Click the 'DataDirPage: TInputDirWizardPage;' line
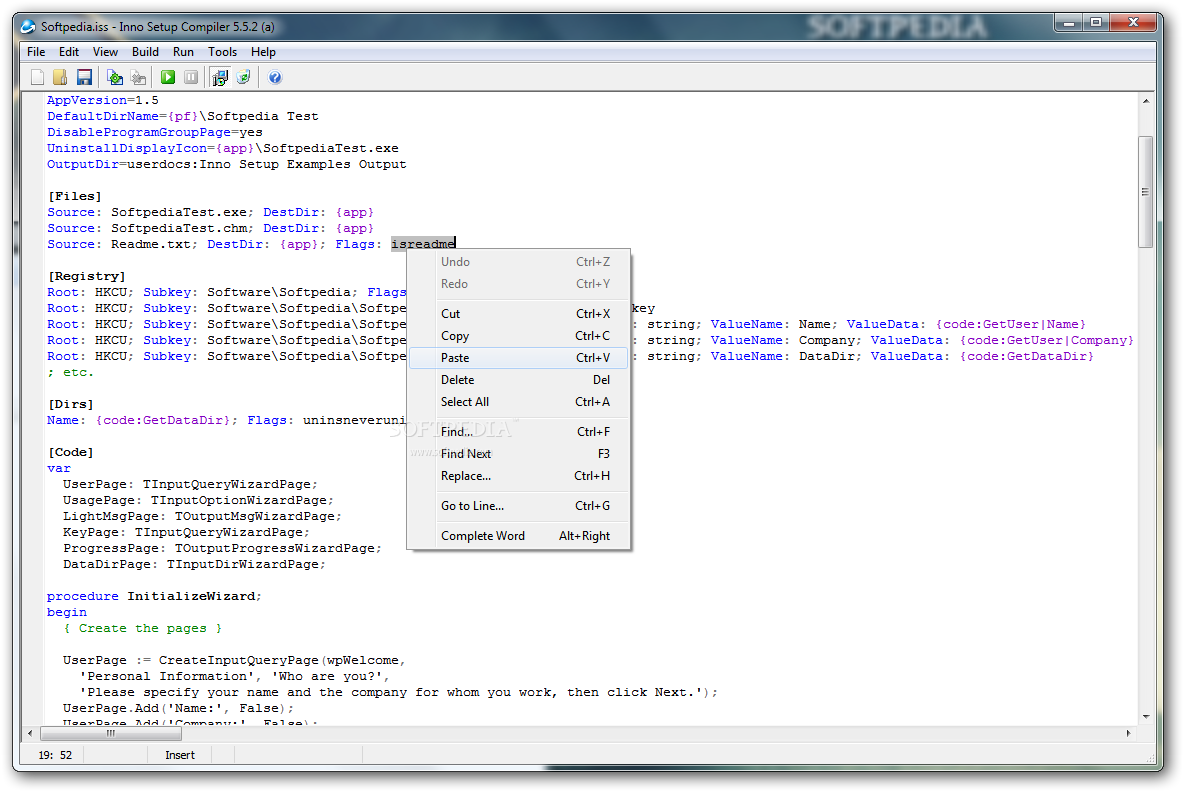The height and width of the screenshot is (792, 1184). (x=194, y=565)
